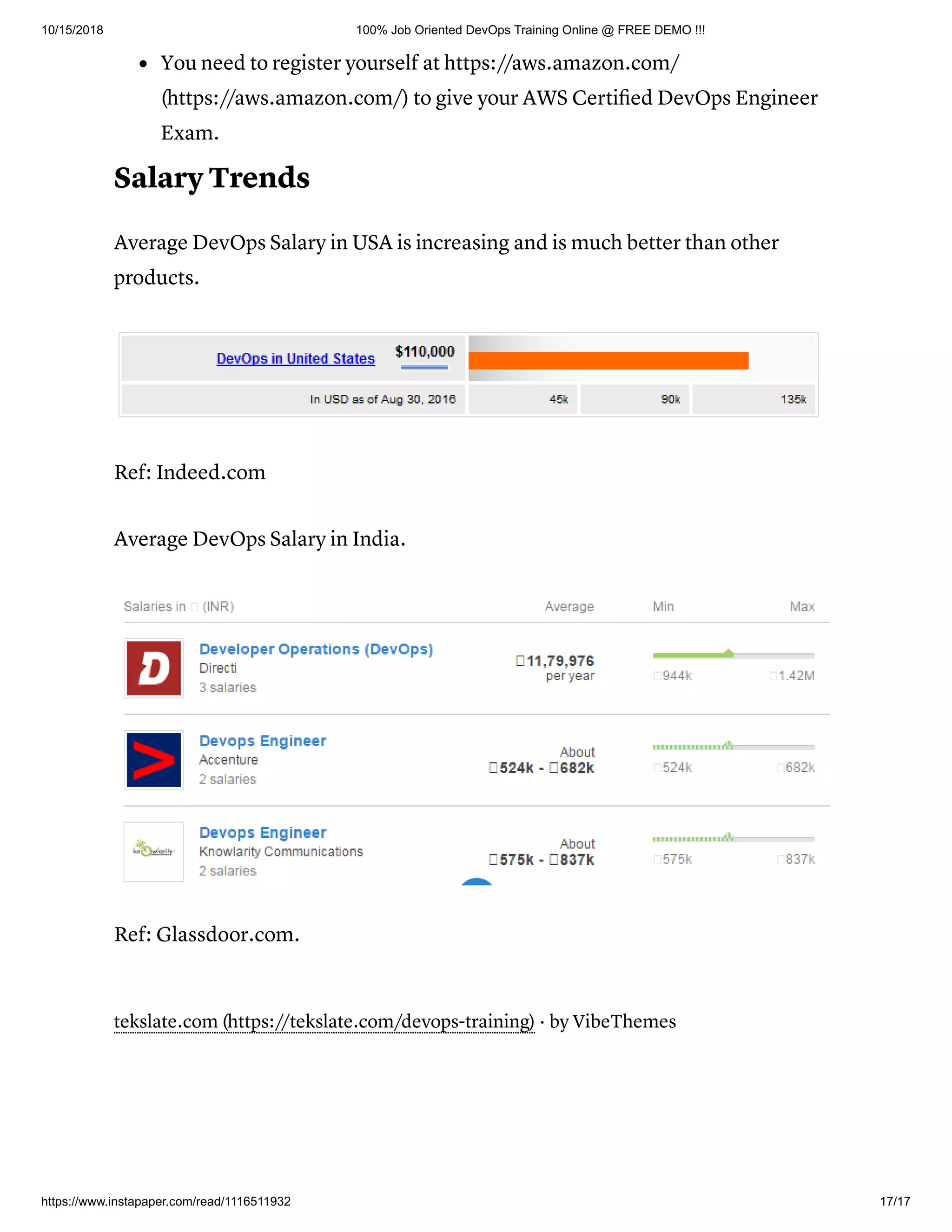
Task: Click the Salary Trends heading
Action: (212, 178)
